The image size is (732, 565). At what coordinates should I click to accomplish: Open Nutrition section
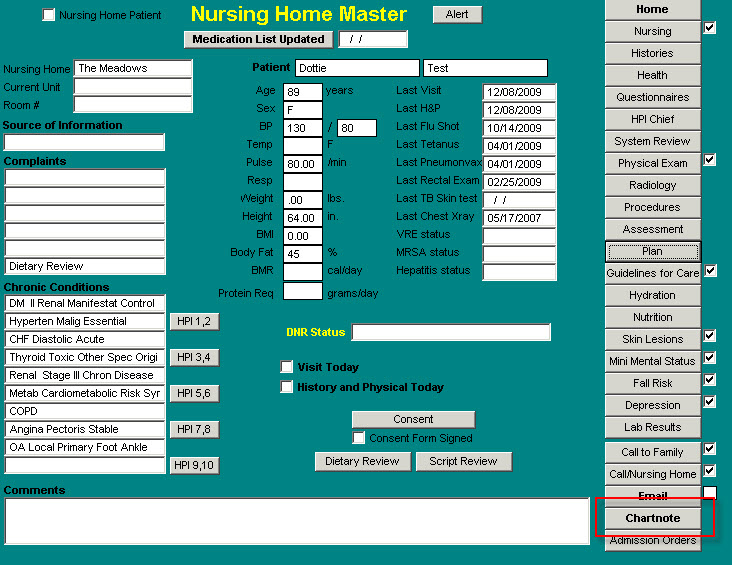(653, 317)
